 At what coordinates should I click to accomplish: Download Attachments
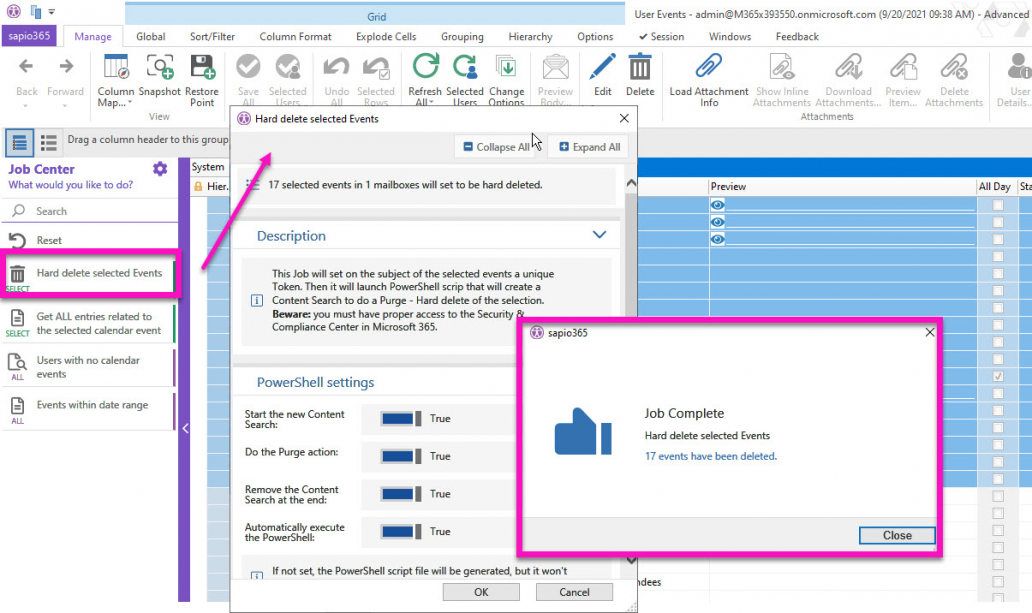click(x=848, y=80)
